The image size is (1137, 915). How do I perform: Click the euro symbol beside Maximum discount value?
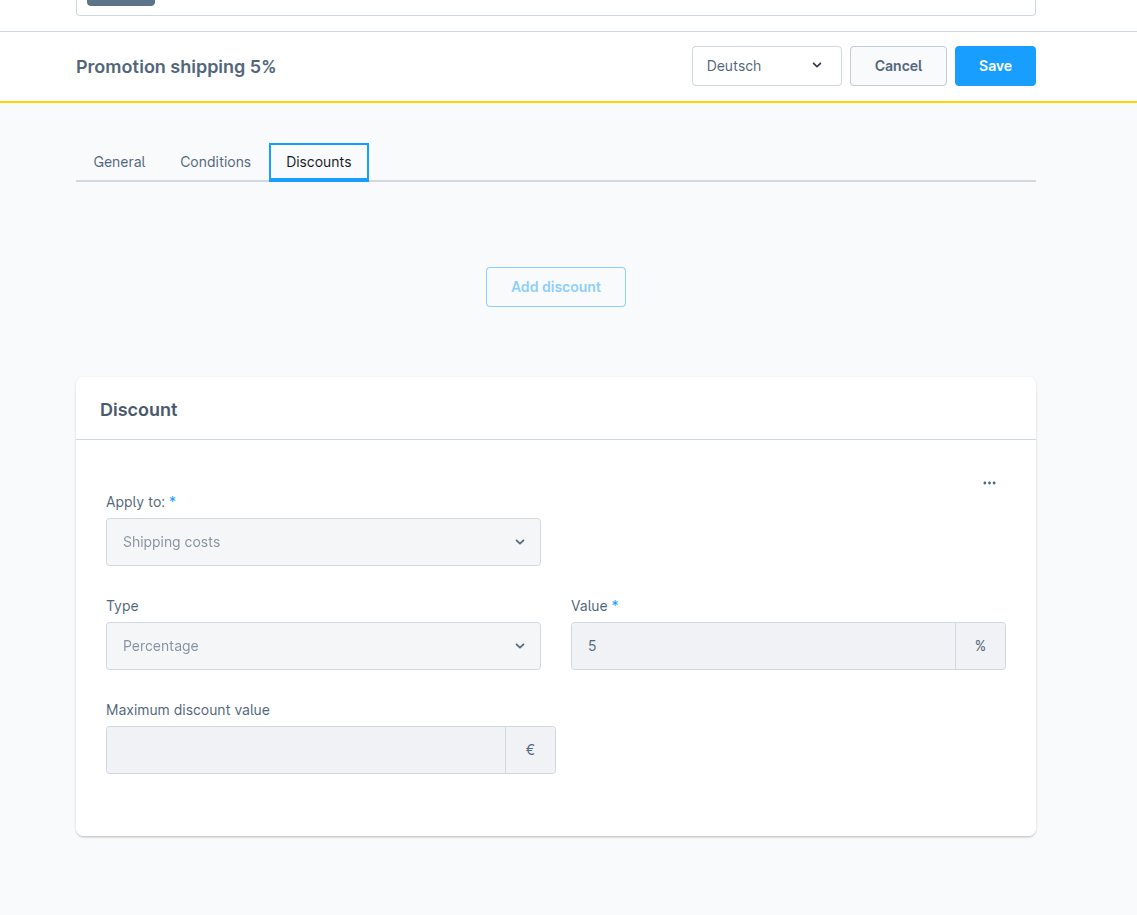(x=530, y=750)
